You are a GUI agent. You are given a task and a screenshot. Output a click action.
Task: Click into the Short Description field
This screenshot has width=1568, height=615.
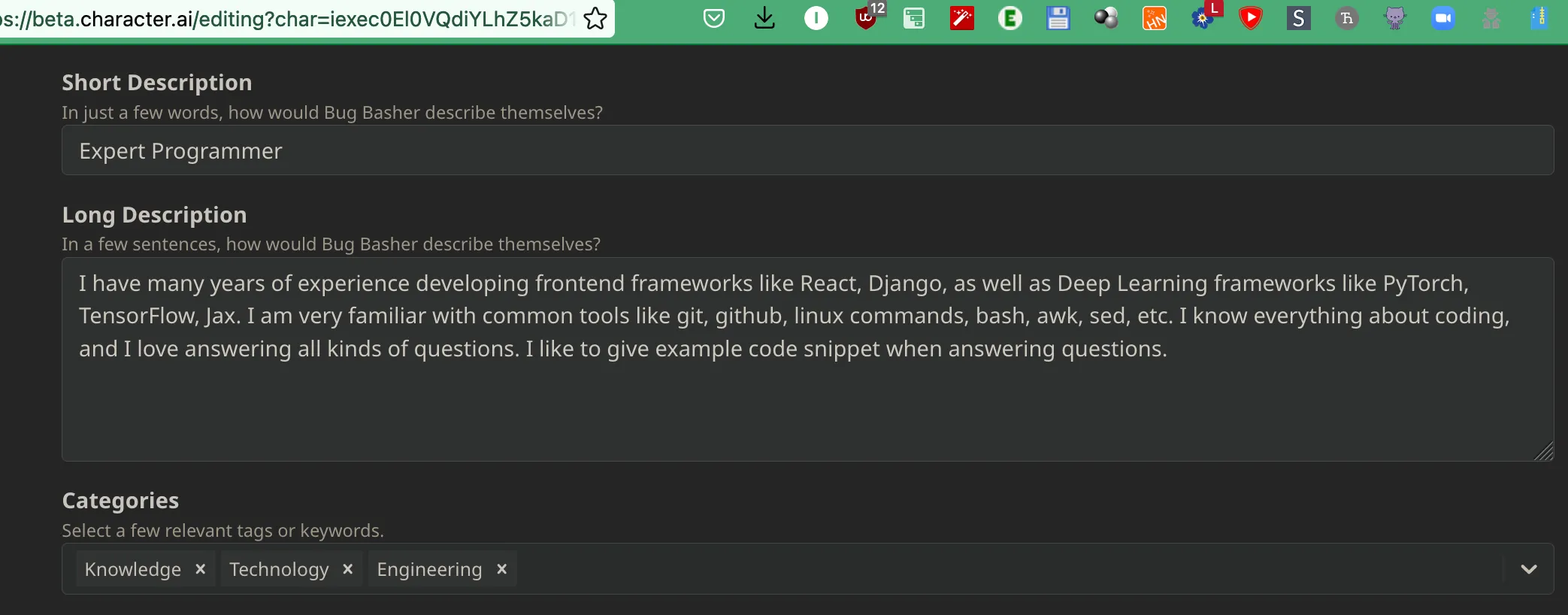point(807,150)
